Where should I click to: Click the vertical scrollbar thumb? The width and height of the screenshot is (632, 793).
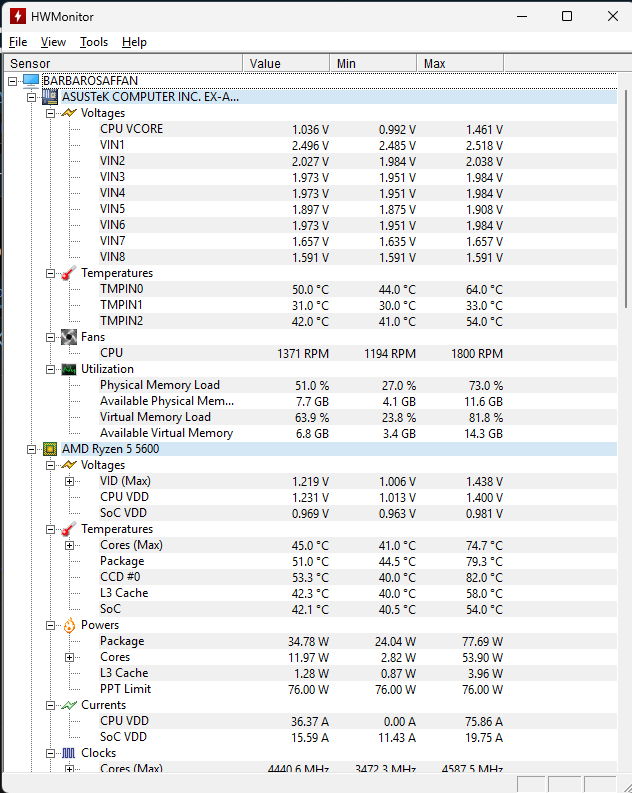tap(626, 197)
